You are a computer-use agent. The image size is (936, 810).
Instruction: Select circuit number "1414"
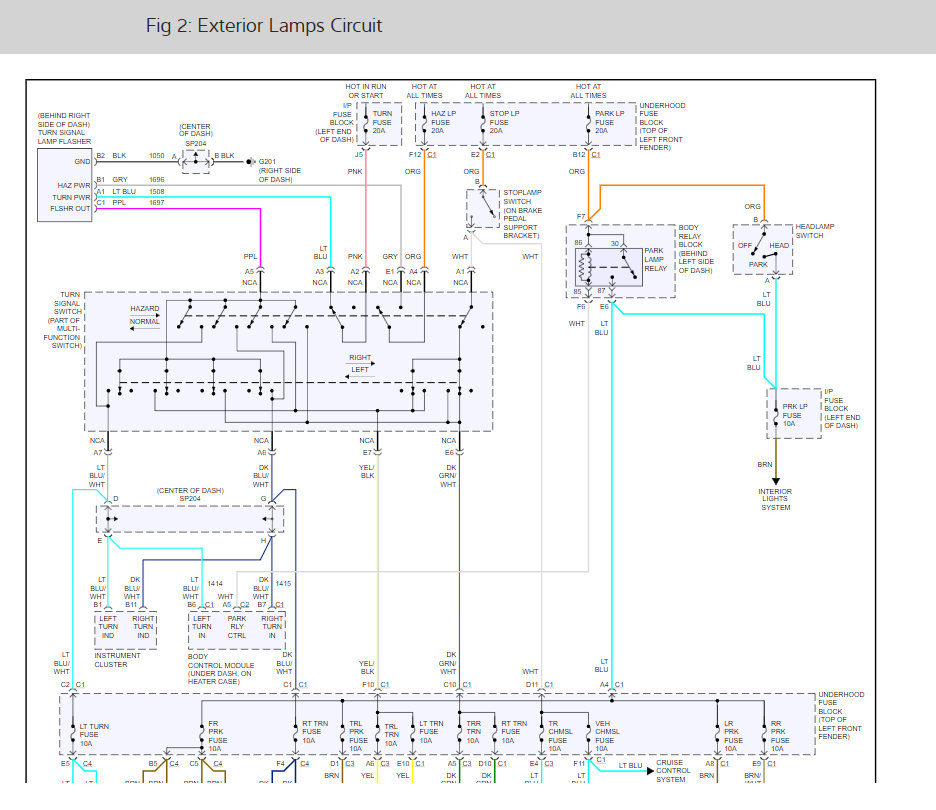click(x=215, y=584)
